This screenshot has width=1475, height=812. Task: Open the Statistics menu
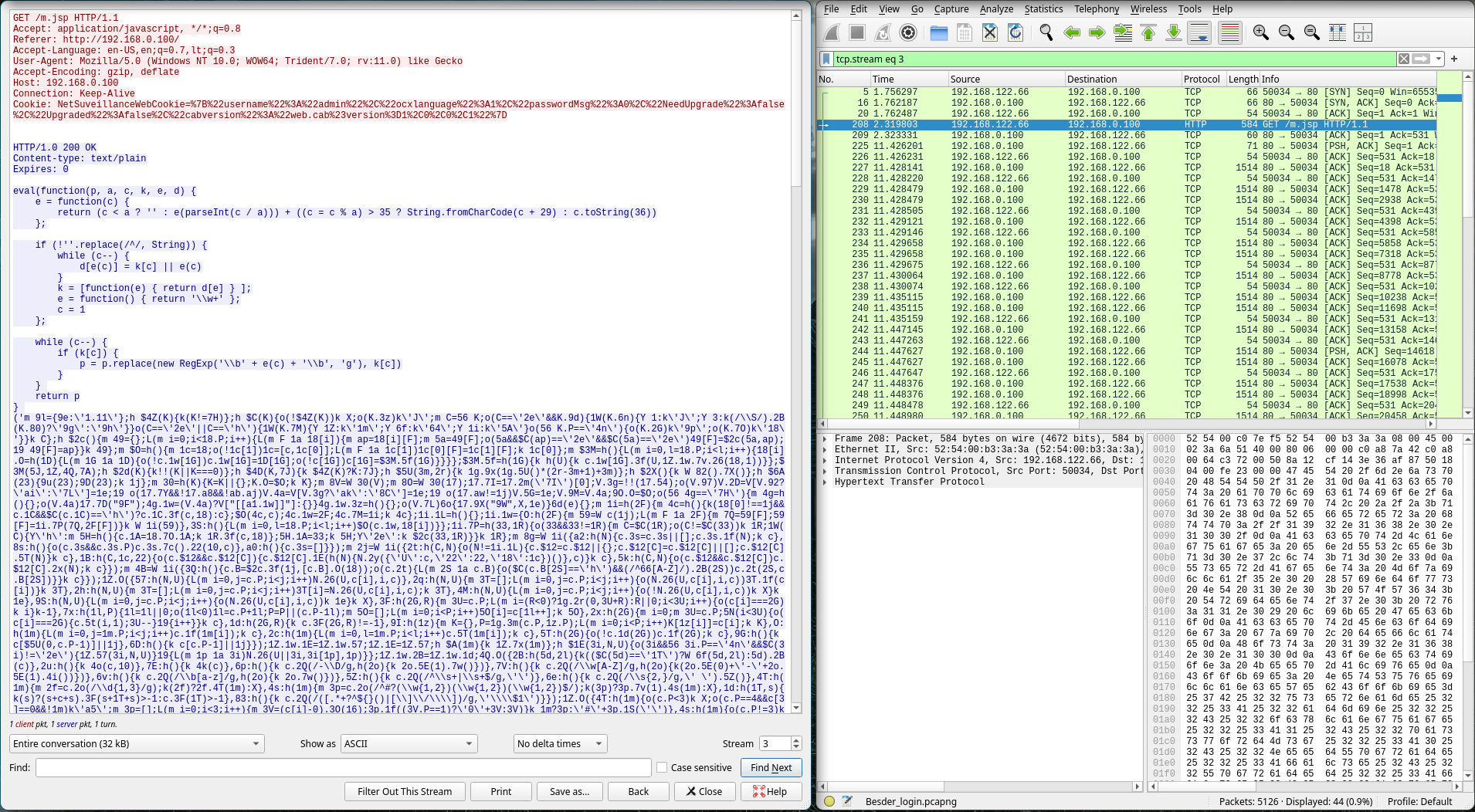click(x=1043, y=9)
